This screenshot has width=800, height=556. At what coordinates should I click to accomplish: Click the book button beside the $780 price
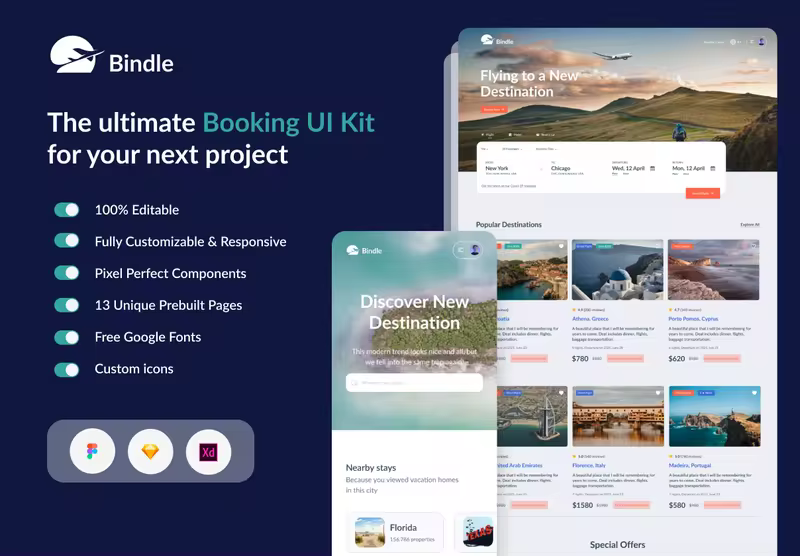625,359
